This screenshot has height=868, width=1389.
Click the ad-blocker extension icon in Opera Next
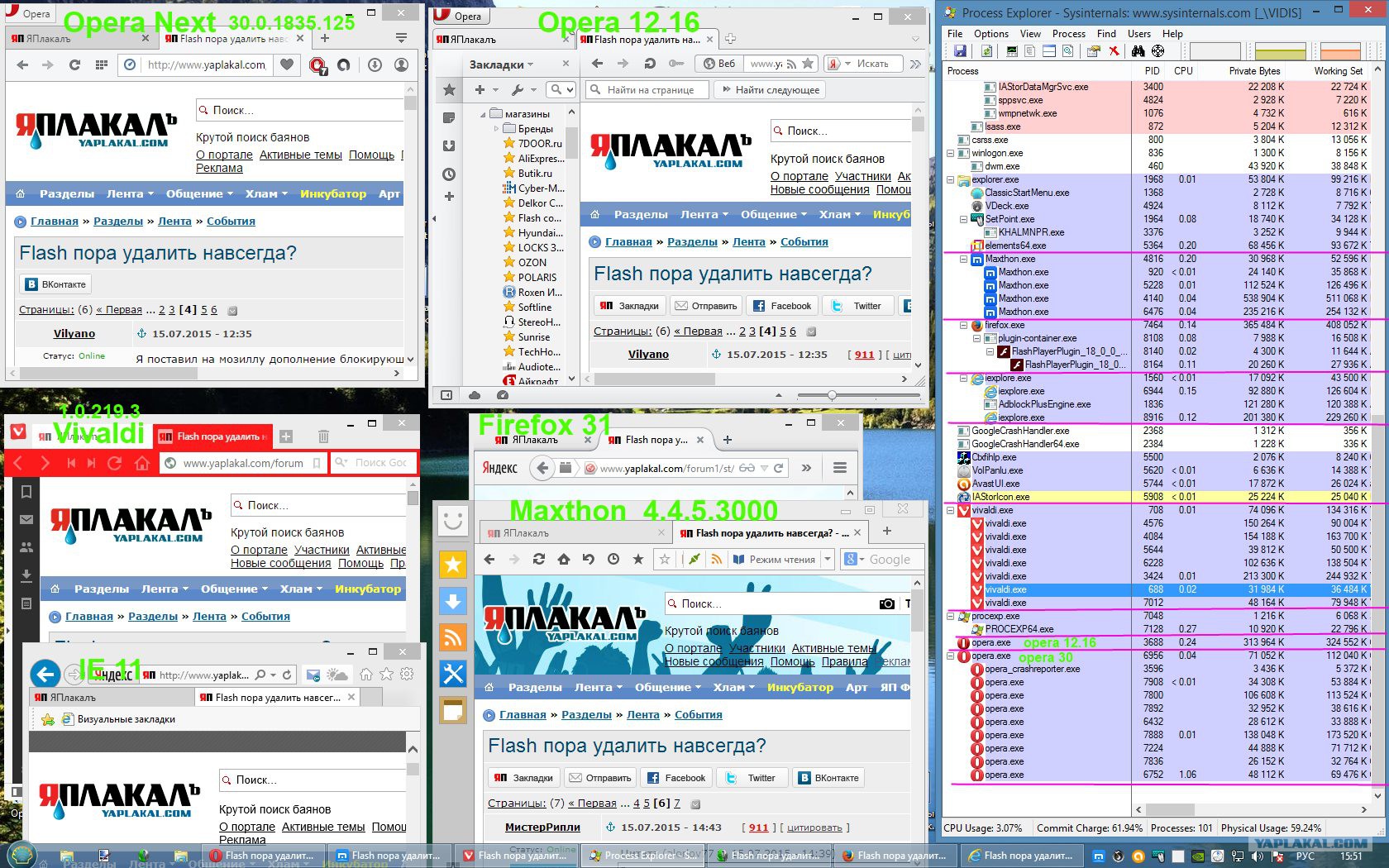point(317,64)
